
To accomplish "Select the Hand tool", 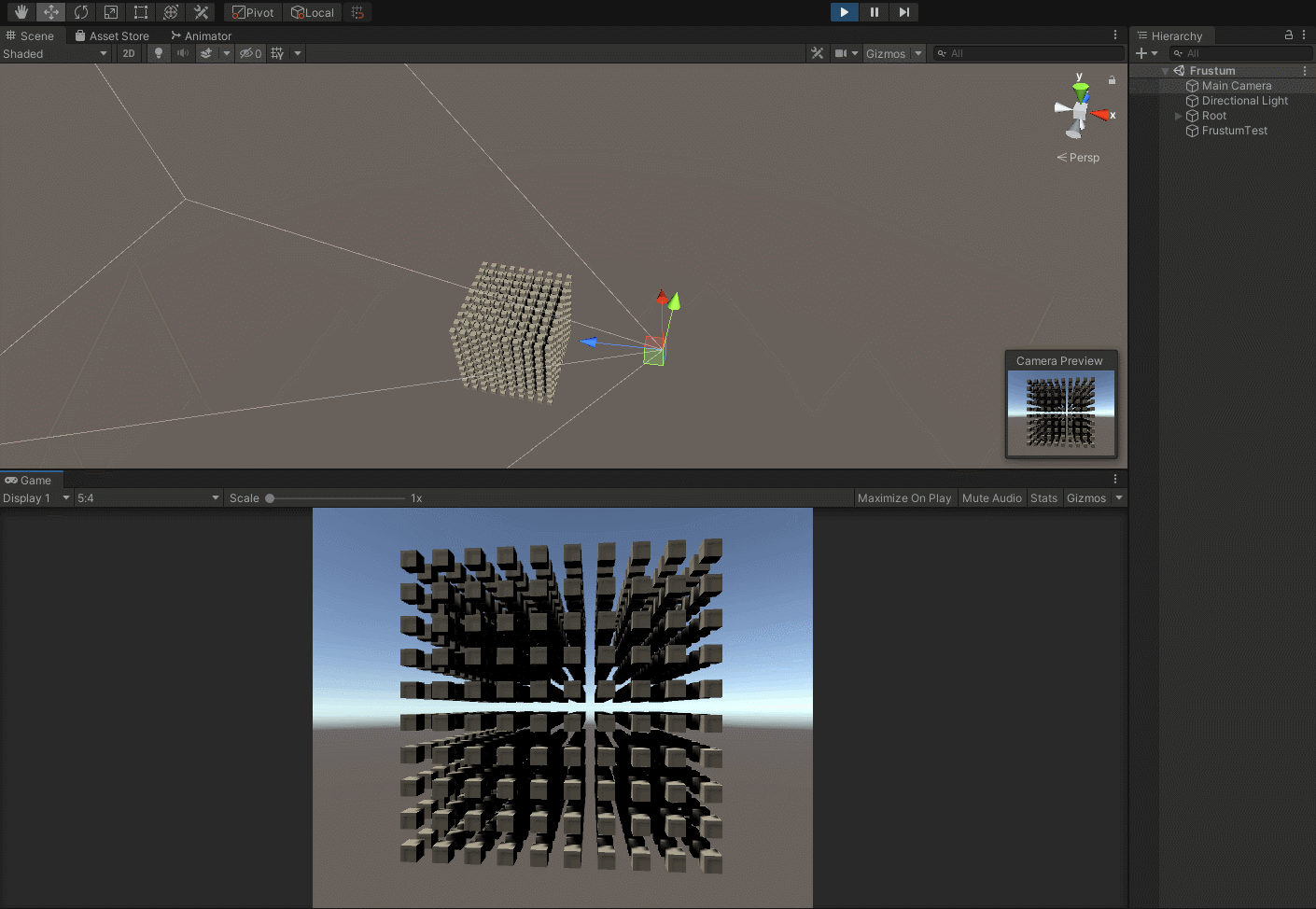I will [21, 12].
